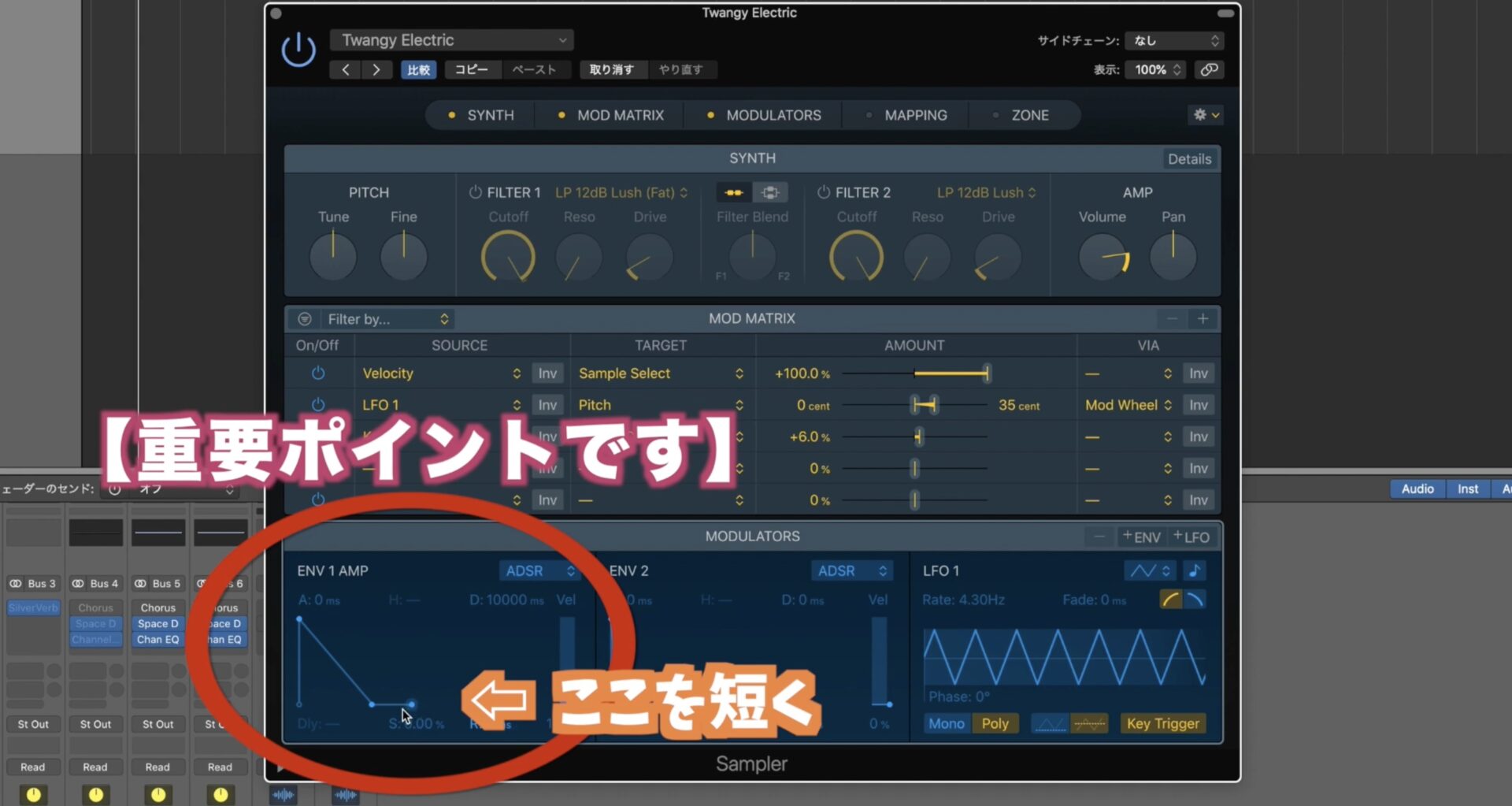Toggle FILTER 1 power button

coord(476,191)
